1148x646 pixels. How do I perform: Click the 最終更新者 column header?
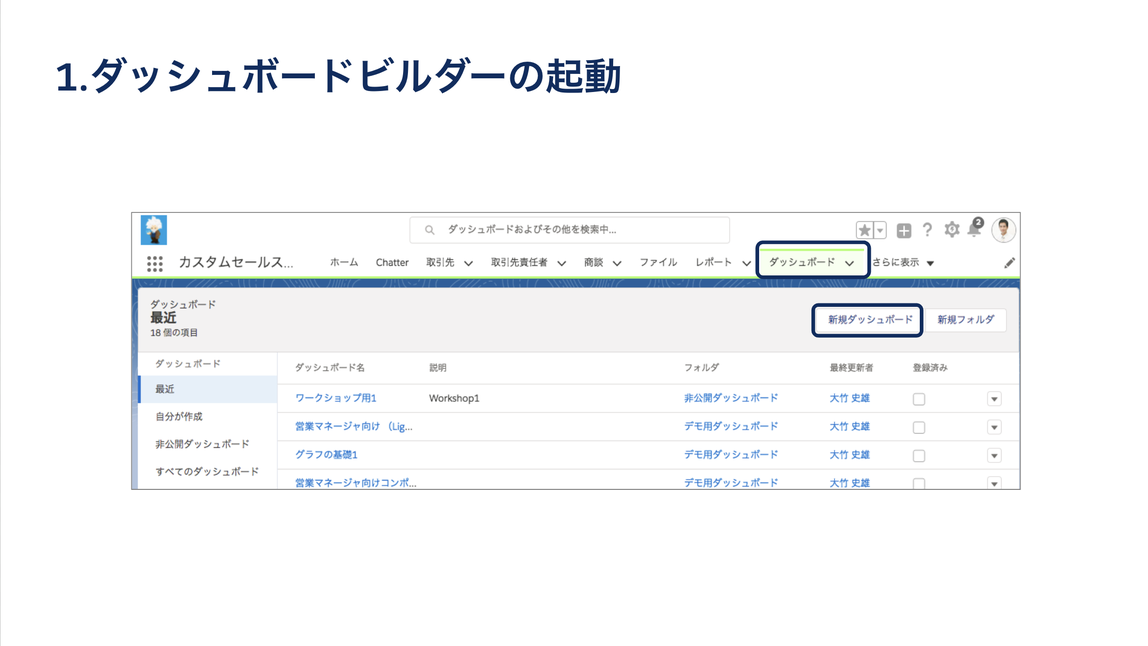tap(851, 368)
